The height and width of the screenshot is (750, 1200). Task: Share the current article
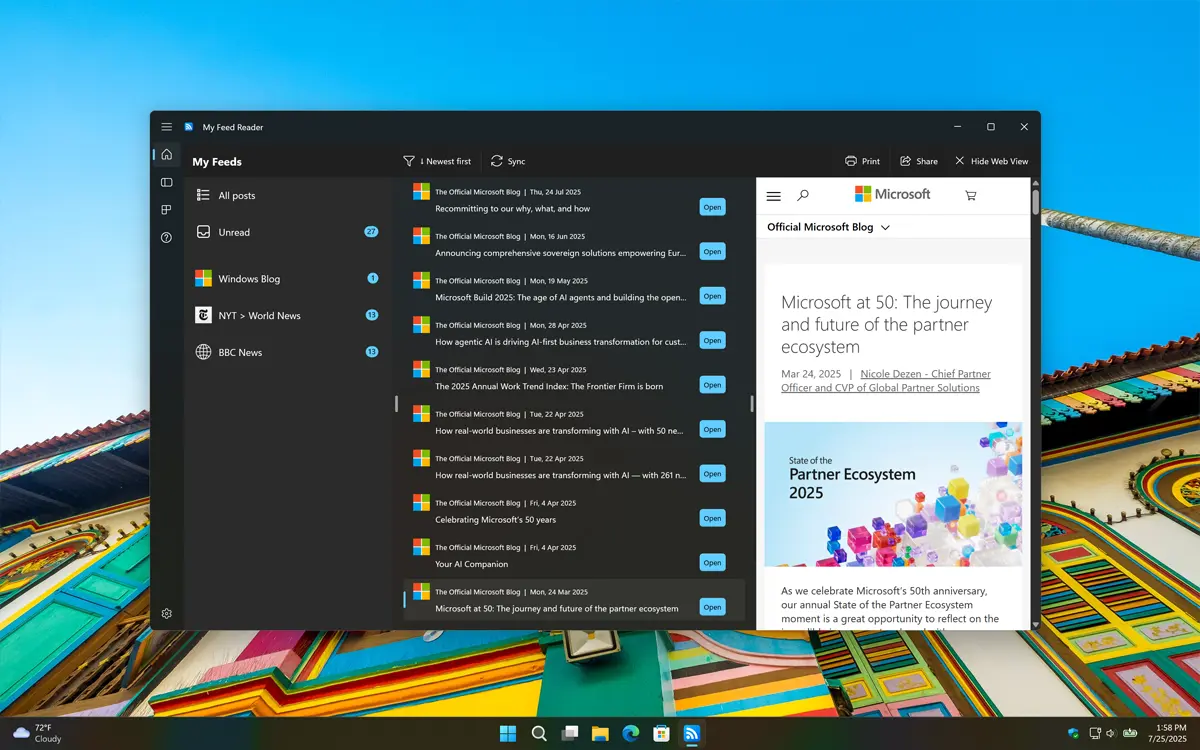919,161
